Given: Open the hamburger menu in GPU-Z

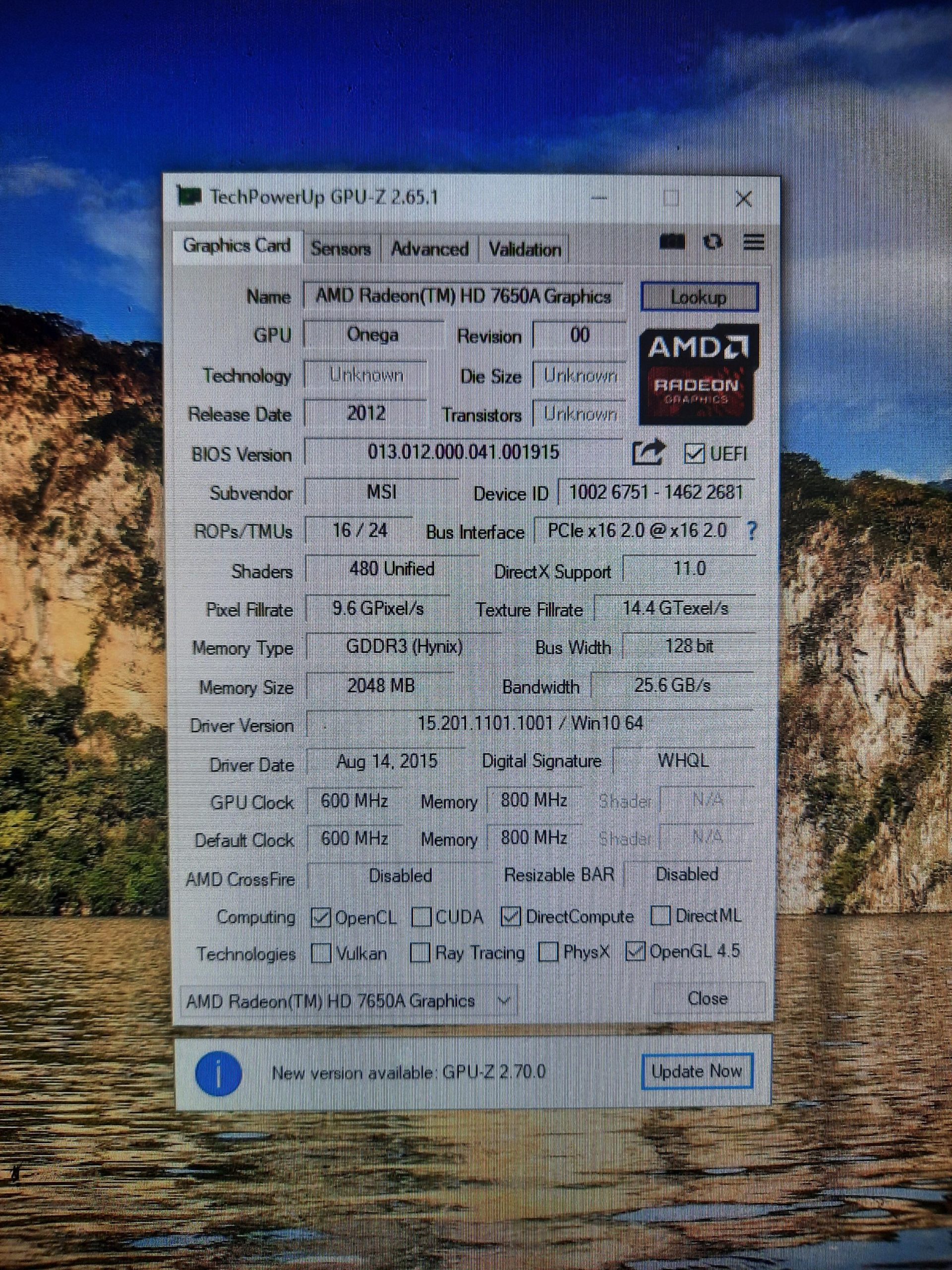Looking at the screenshot, I should [x=754, y=242].
